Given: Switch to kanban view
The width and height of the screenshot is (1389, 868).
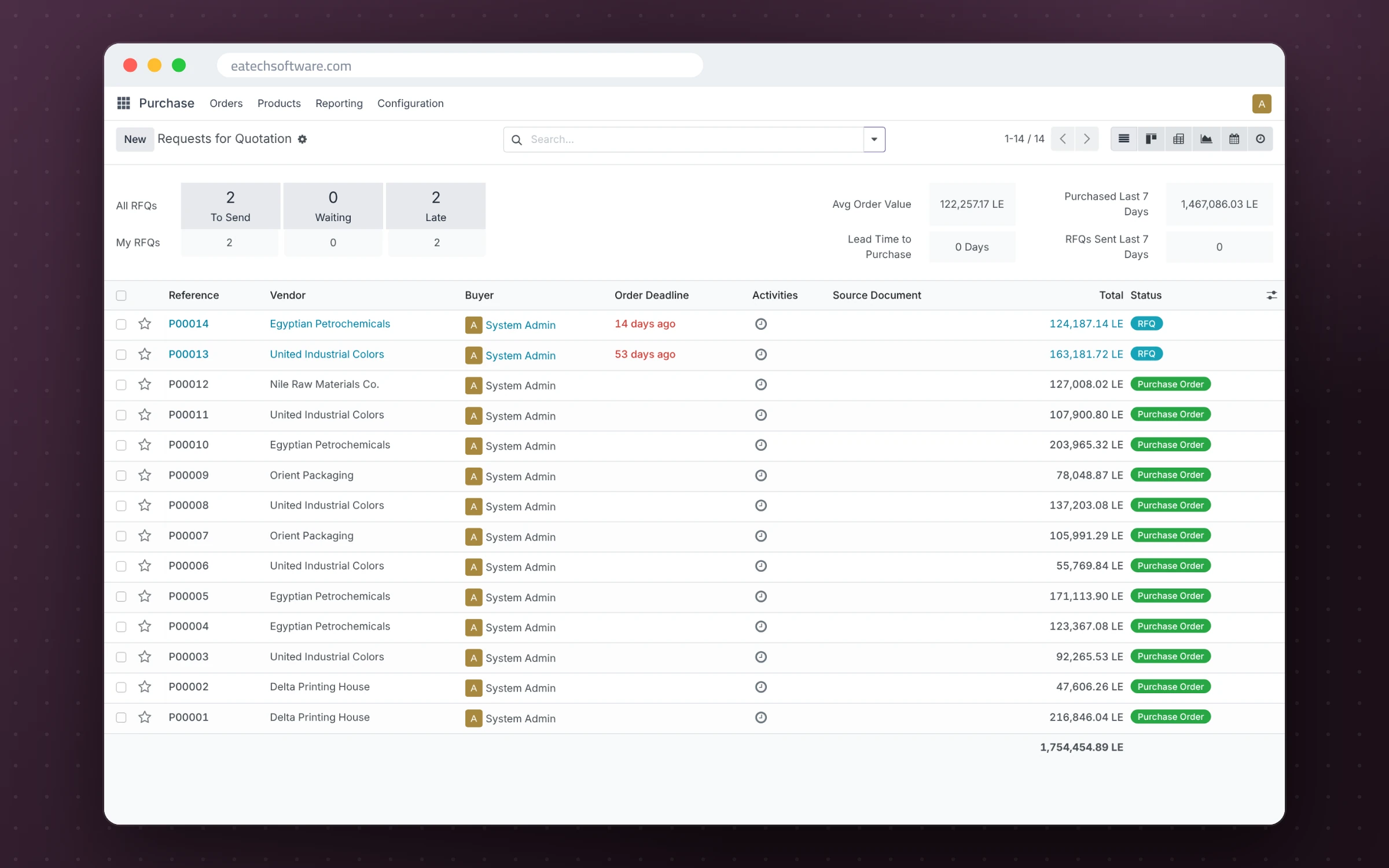Looking at the screenshot, I should click(x=1151, y=139).
